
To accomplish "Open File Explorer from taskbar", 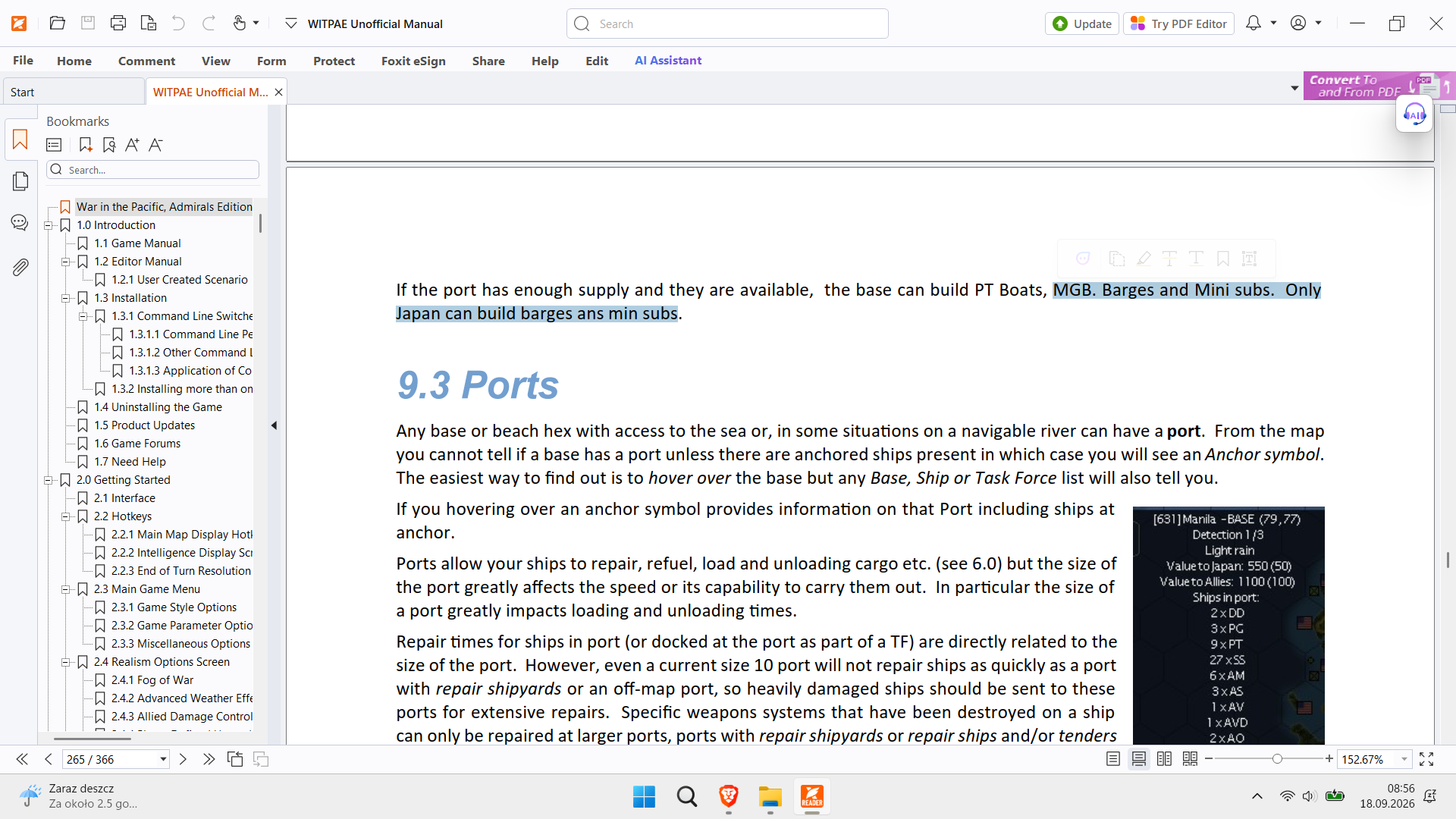I will point(770,797).
